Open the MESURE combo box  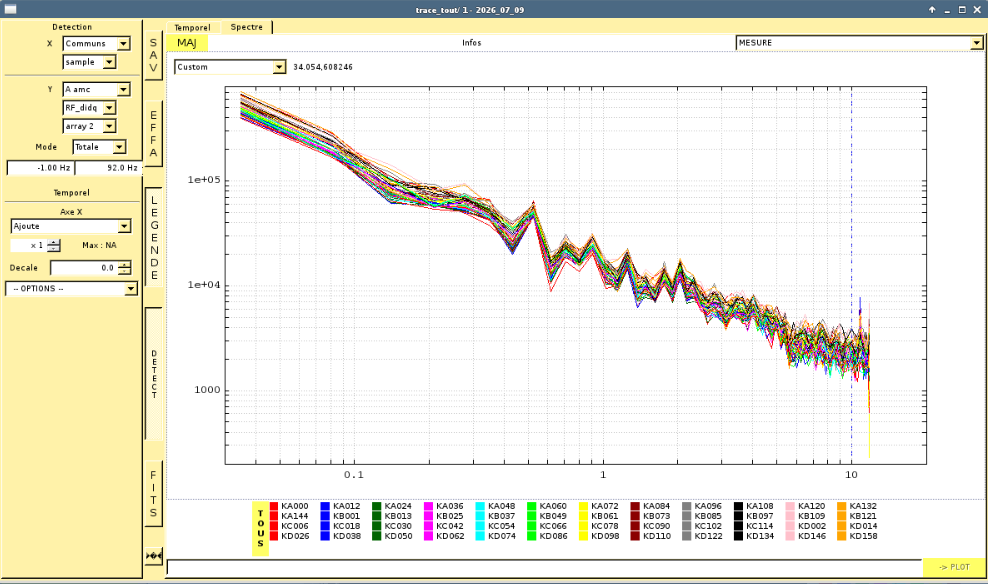[x=859, y=43]
